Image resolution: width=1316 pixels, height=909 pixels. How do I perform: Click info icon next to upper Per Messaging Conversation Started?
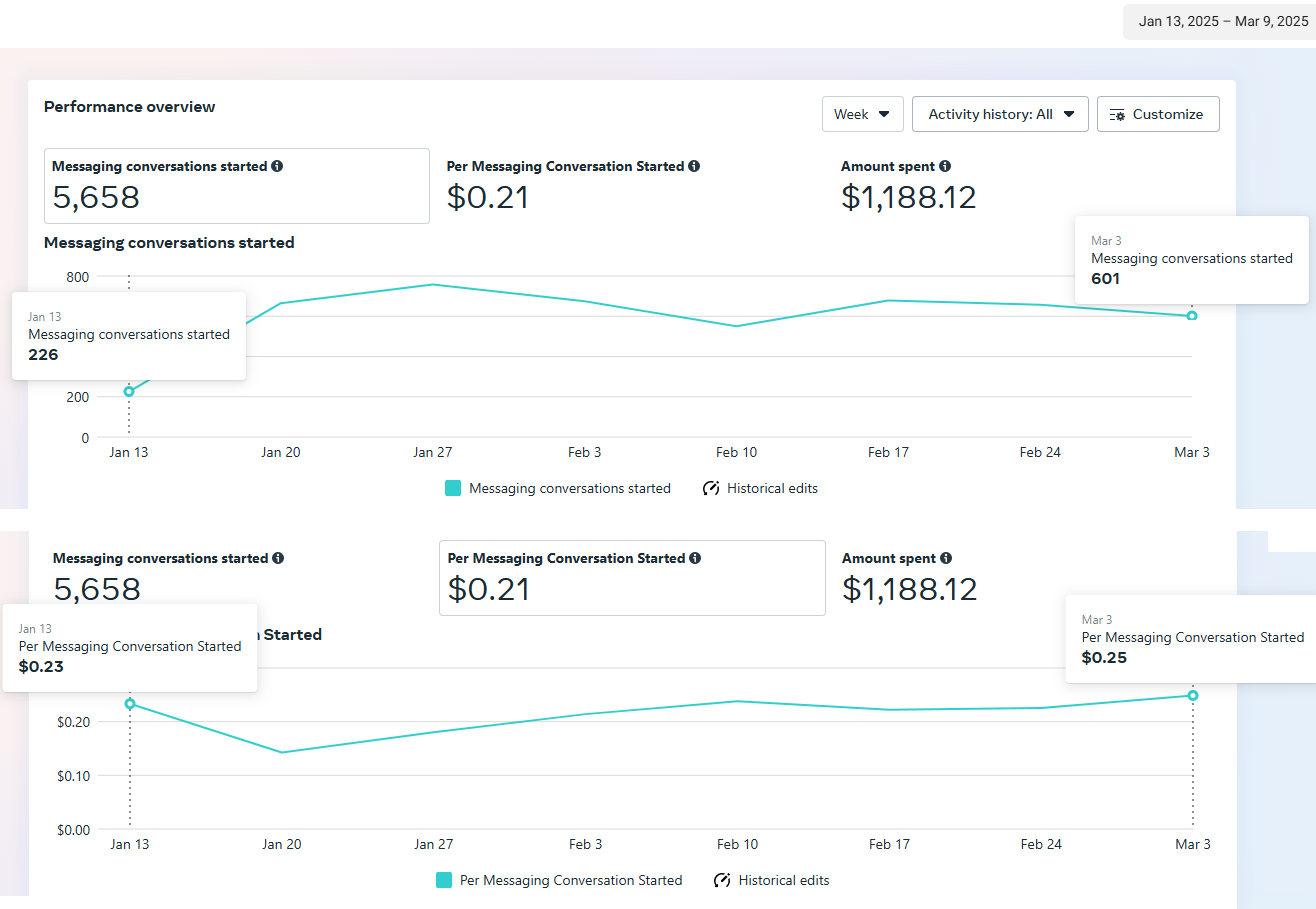coord(694,166)
